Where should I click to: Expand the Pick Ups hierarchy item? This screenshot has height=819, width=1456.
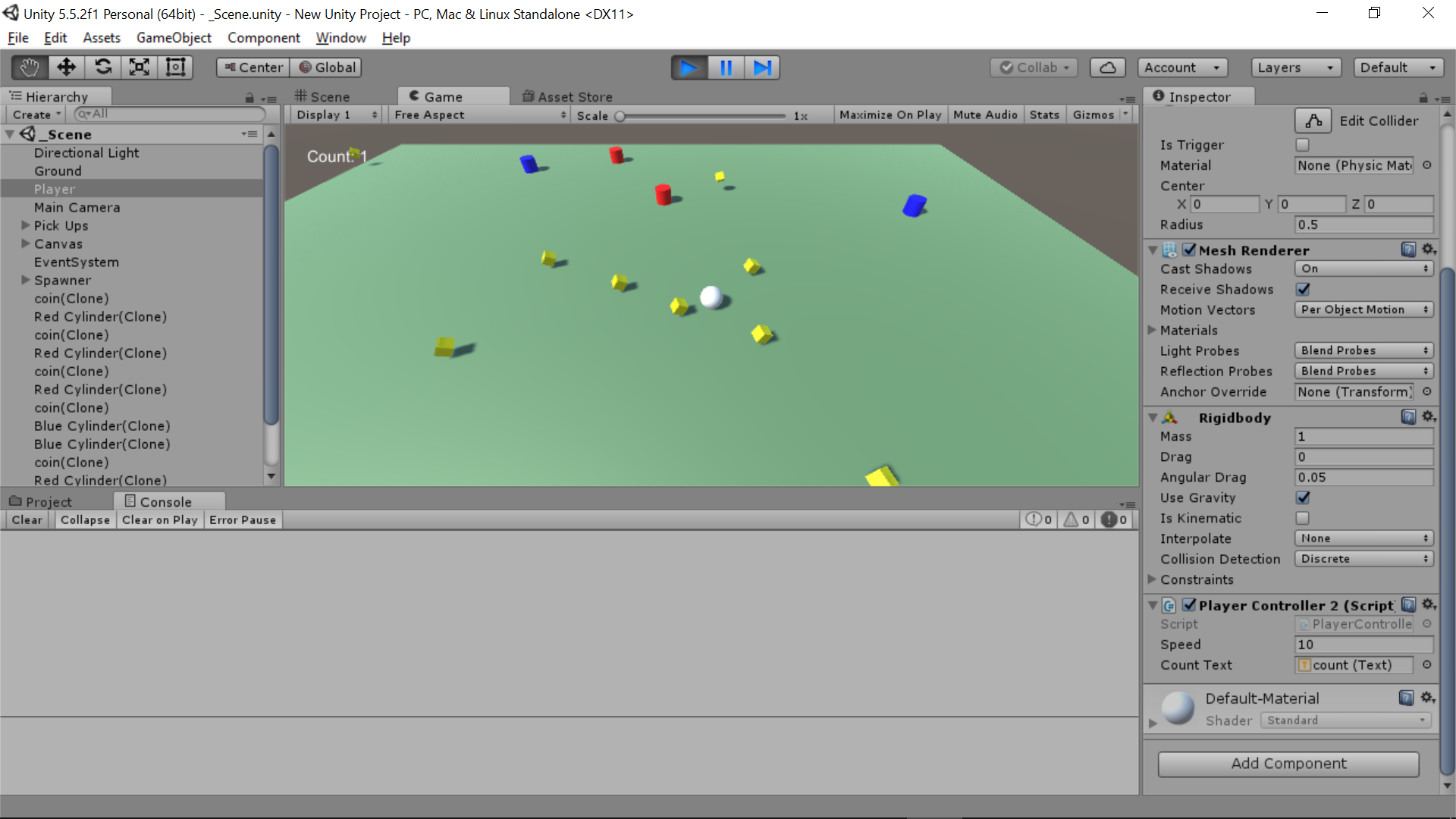coord(26,225)
